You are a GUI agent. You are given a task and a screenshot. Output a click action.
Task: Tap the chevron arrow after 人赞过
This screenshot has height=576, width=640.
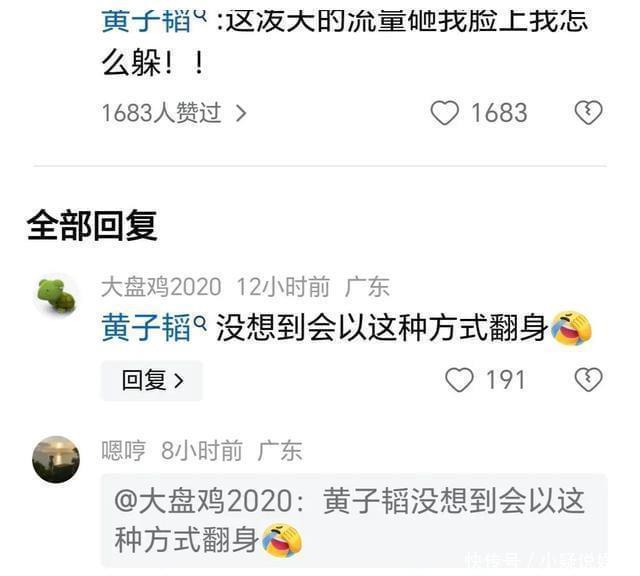241,113
